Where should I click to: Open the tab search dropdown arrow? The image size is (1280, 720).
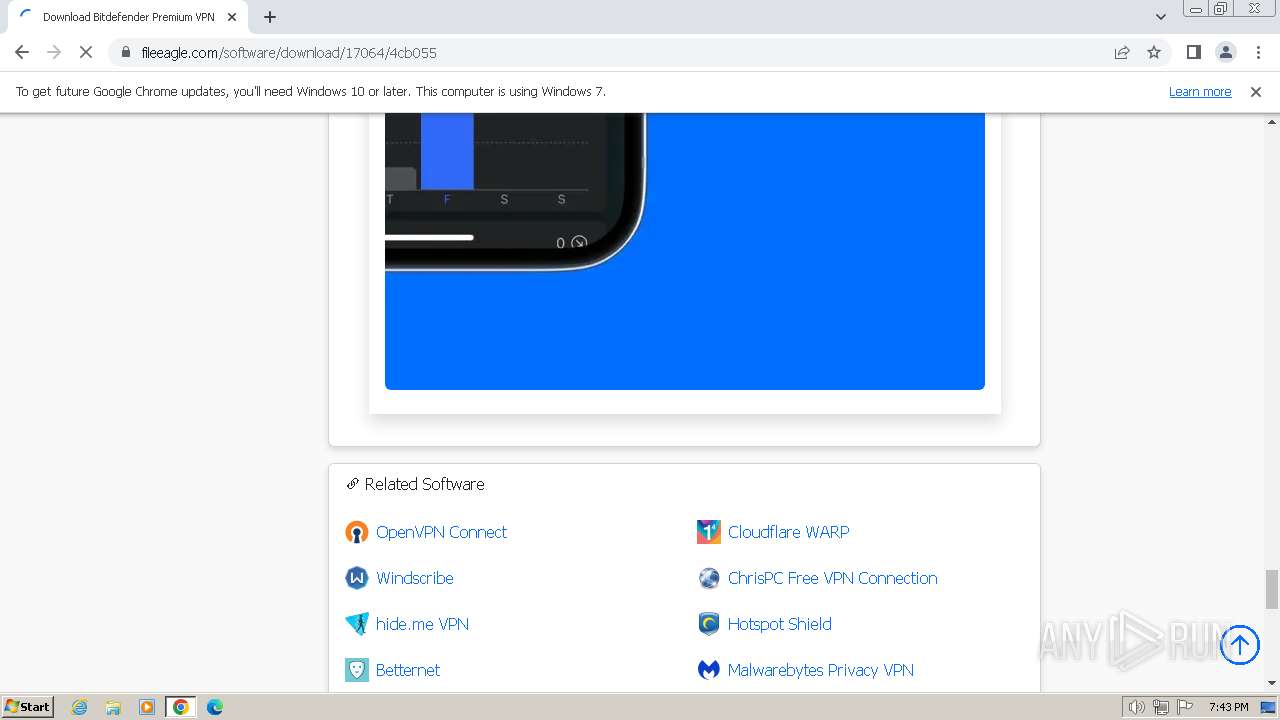(1160, 17)
